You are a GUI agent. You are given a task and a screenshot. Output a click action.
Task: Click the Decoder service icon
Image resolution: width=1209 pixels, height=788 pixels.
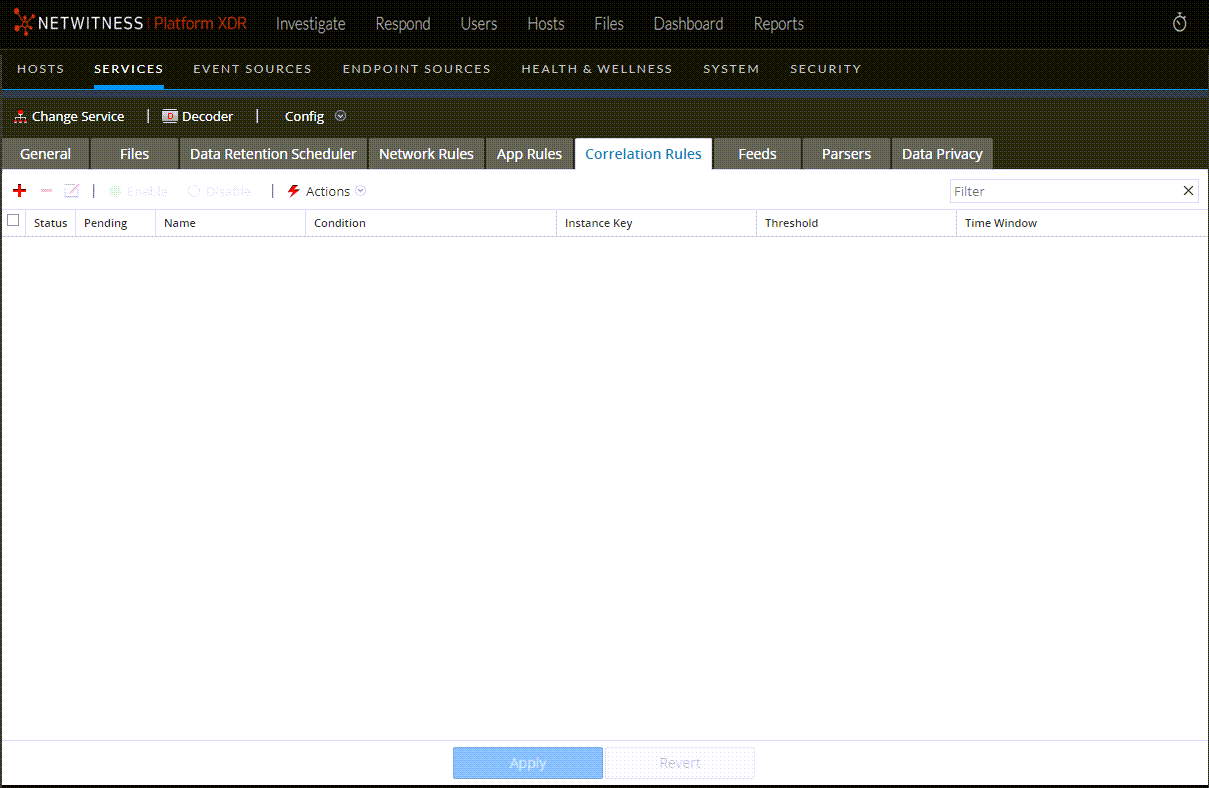(170, 117)
